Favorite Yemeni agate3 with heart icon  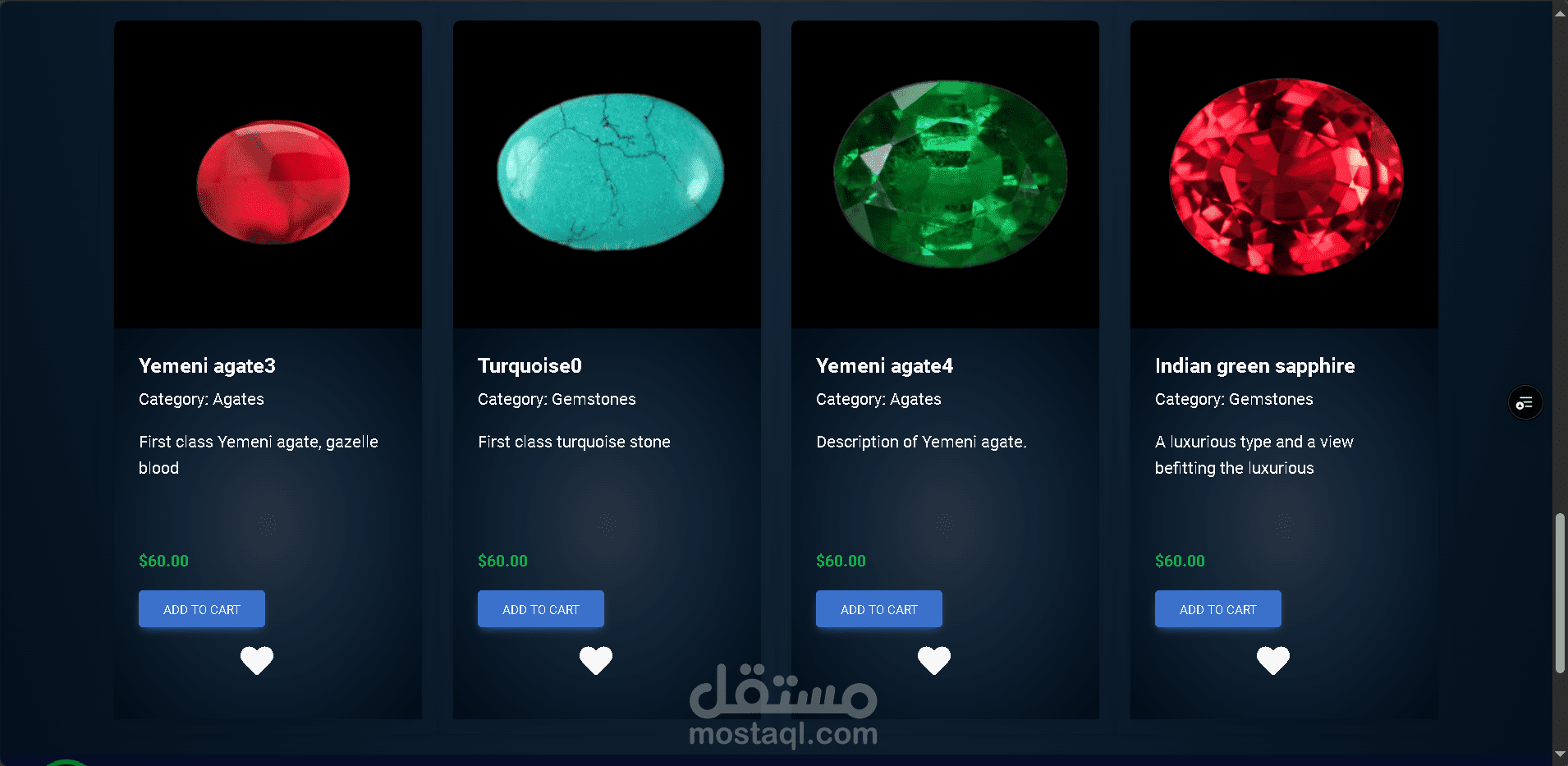click(x=257, y=660)
